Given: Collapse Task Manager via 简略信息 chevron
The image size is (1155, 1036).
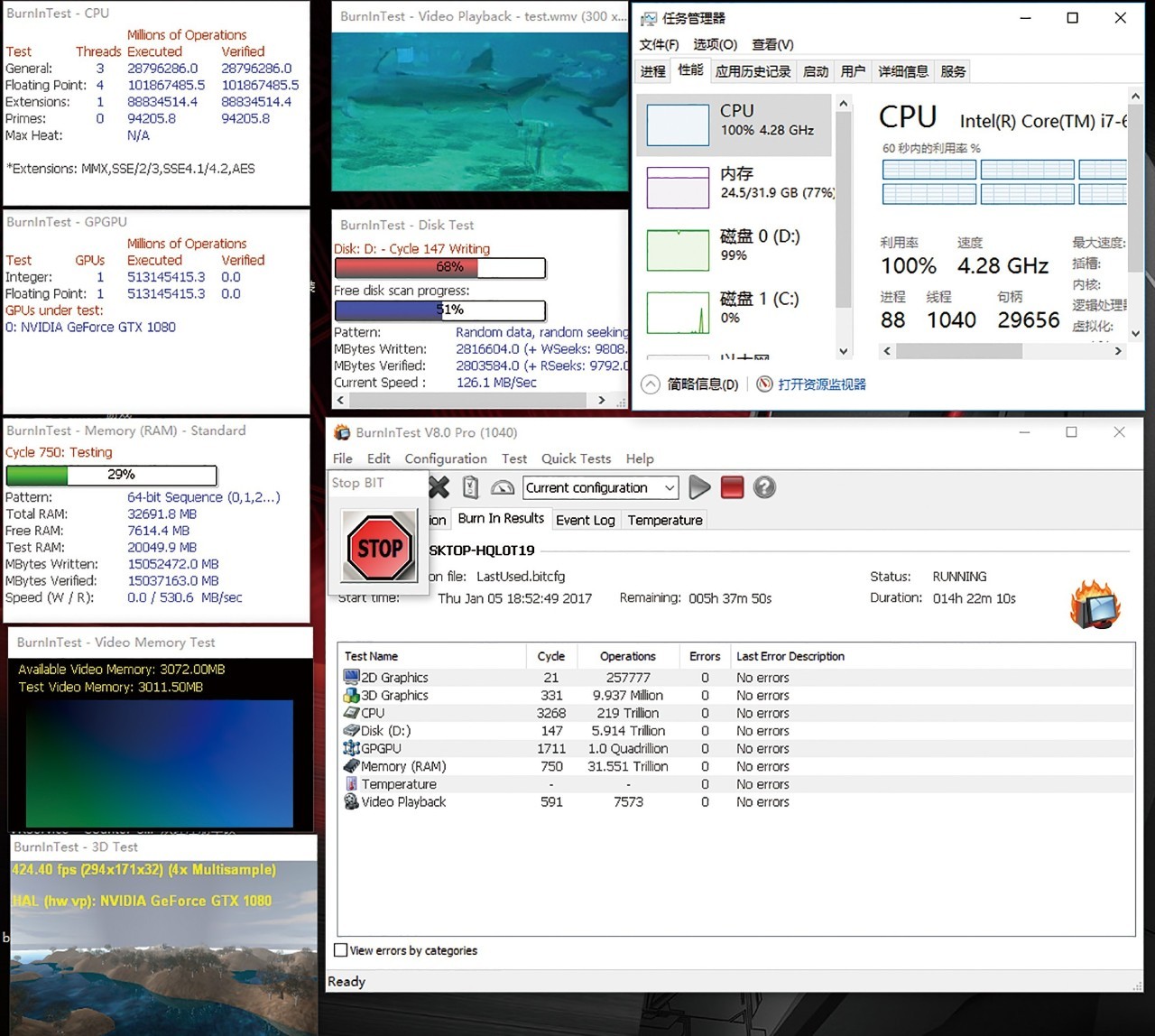Looking at the screenshot, I should pyautogui.click(x=651, y=384).
